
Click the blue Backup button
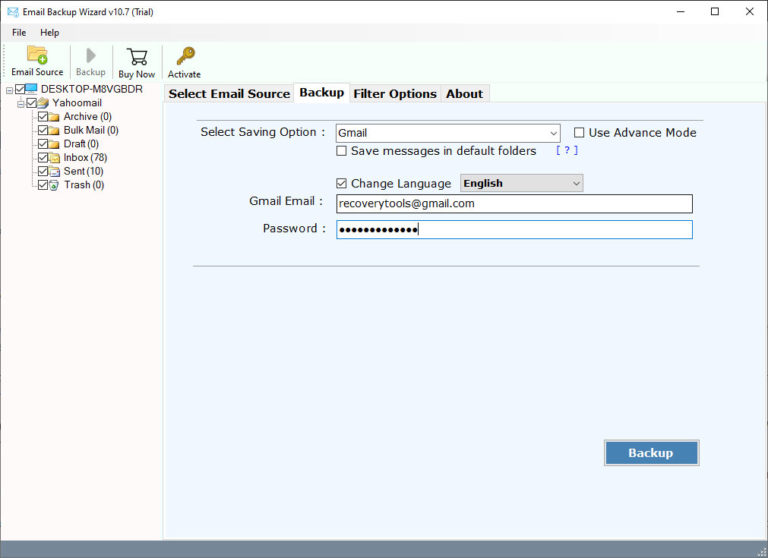[x=651, y=453]
